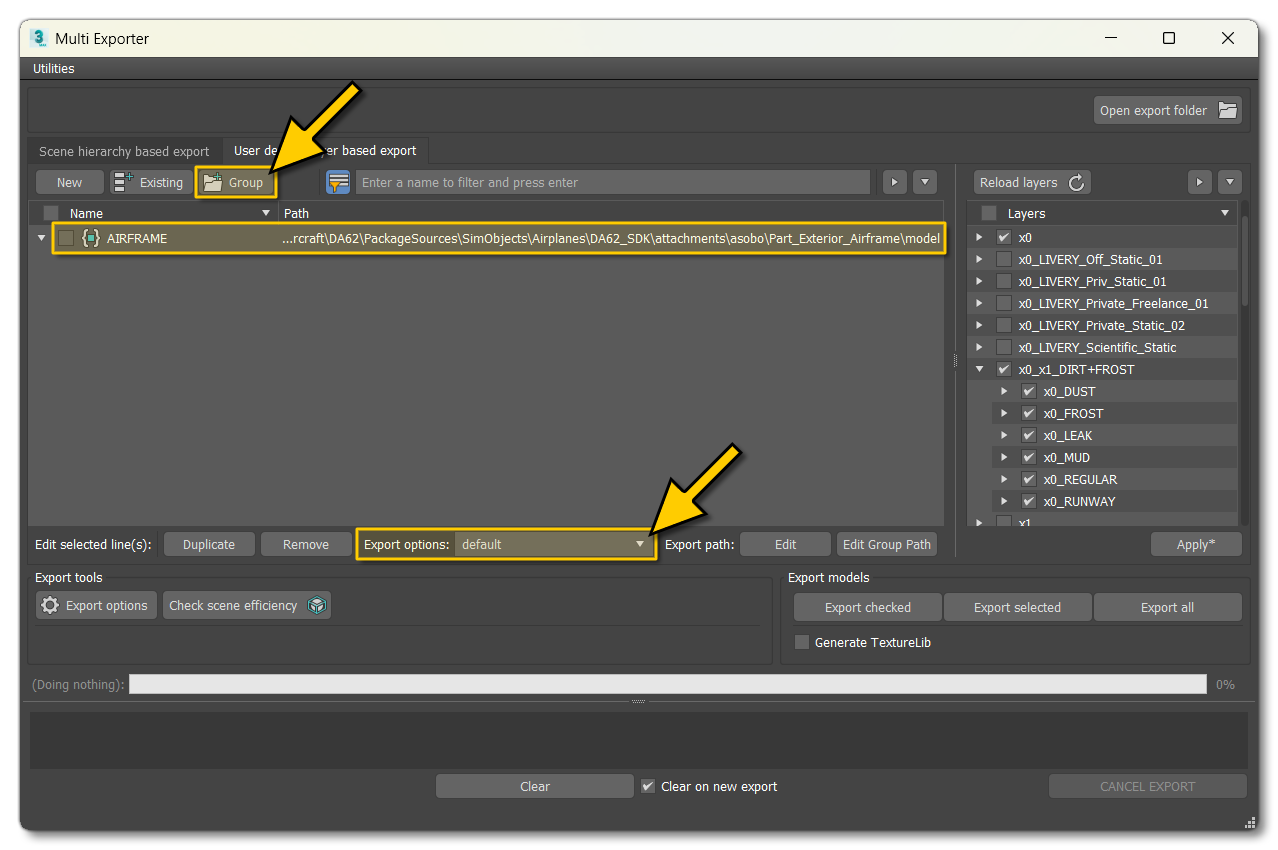Click the Group folder-plus icon
Viewport: 1278px width, 850px height.
(213, 182)
